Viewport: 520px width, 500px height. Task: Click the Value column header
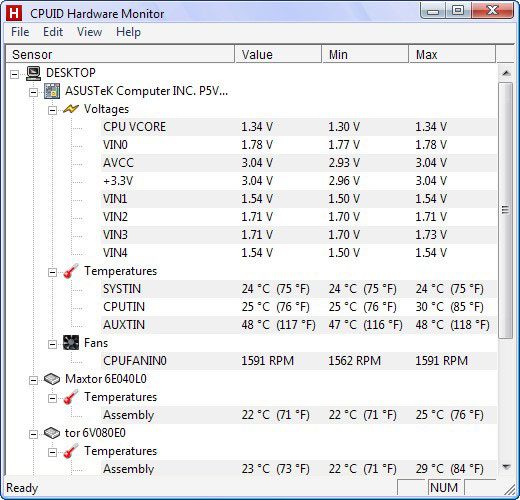tap(278, 54)
